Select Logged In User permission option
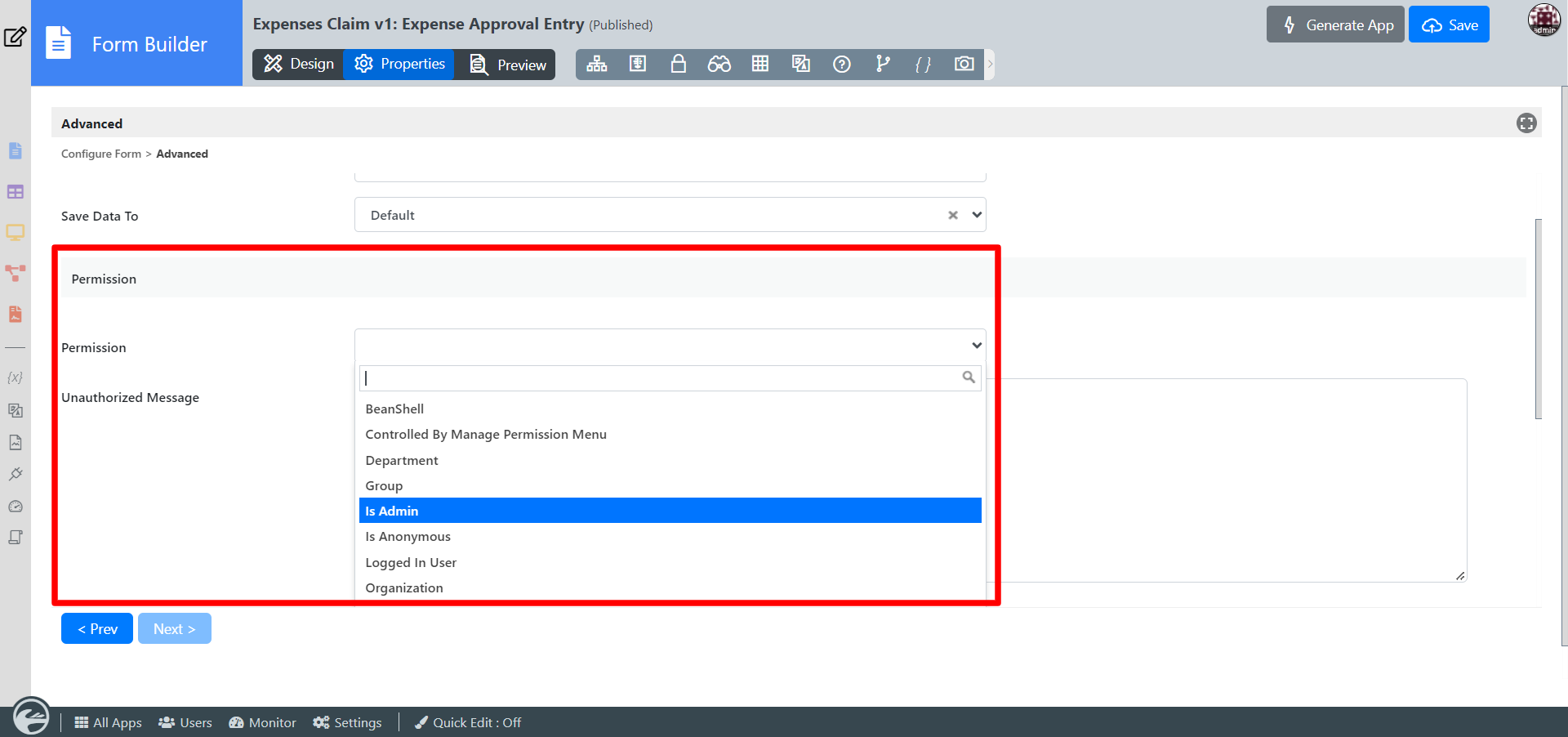1568x737 pixels. pyautogui.click(x=670, y=562)
